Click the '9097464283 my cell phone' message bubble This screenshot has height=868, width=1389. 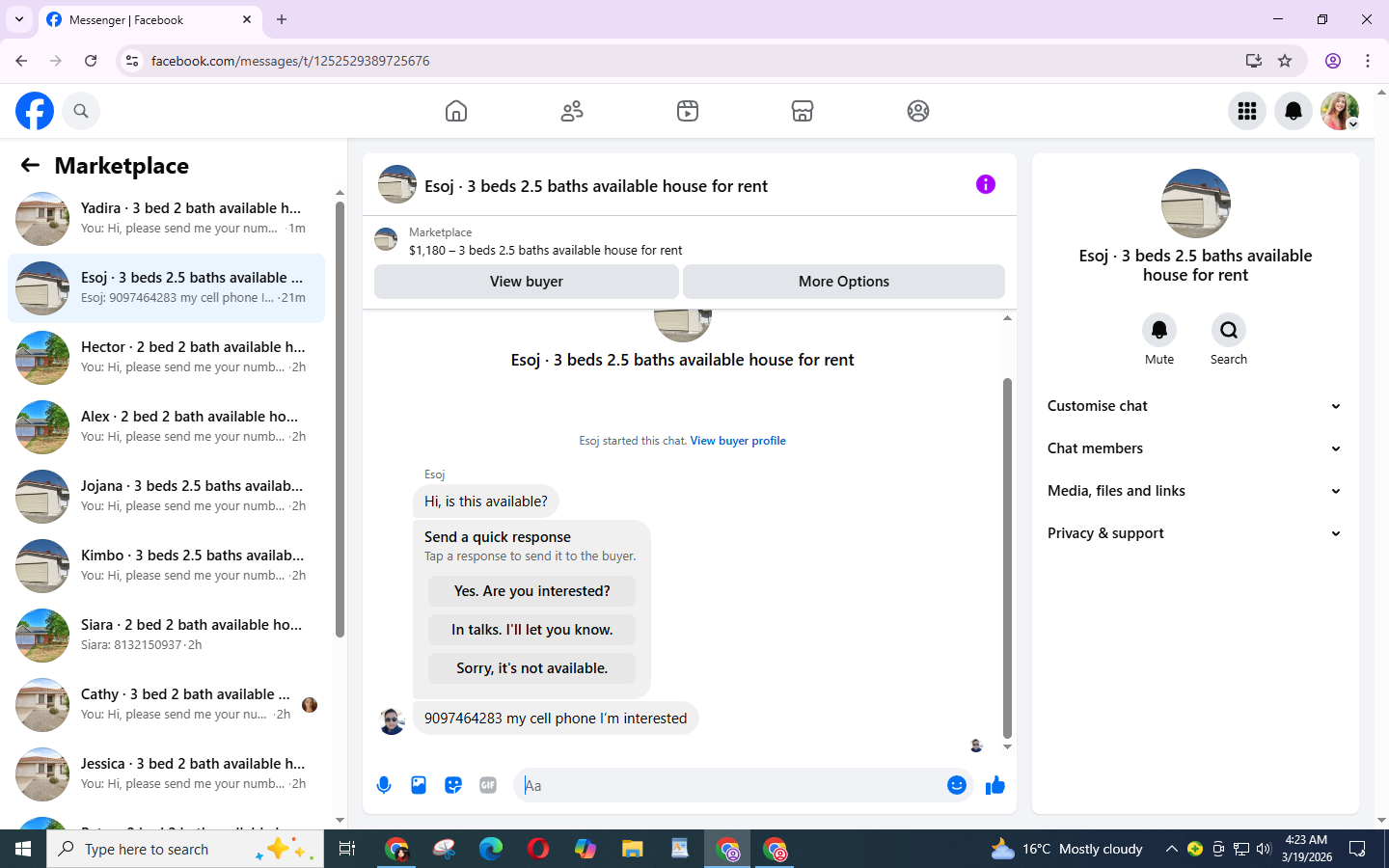[556, 719]
